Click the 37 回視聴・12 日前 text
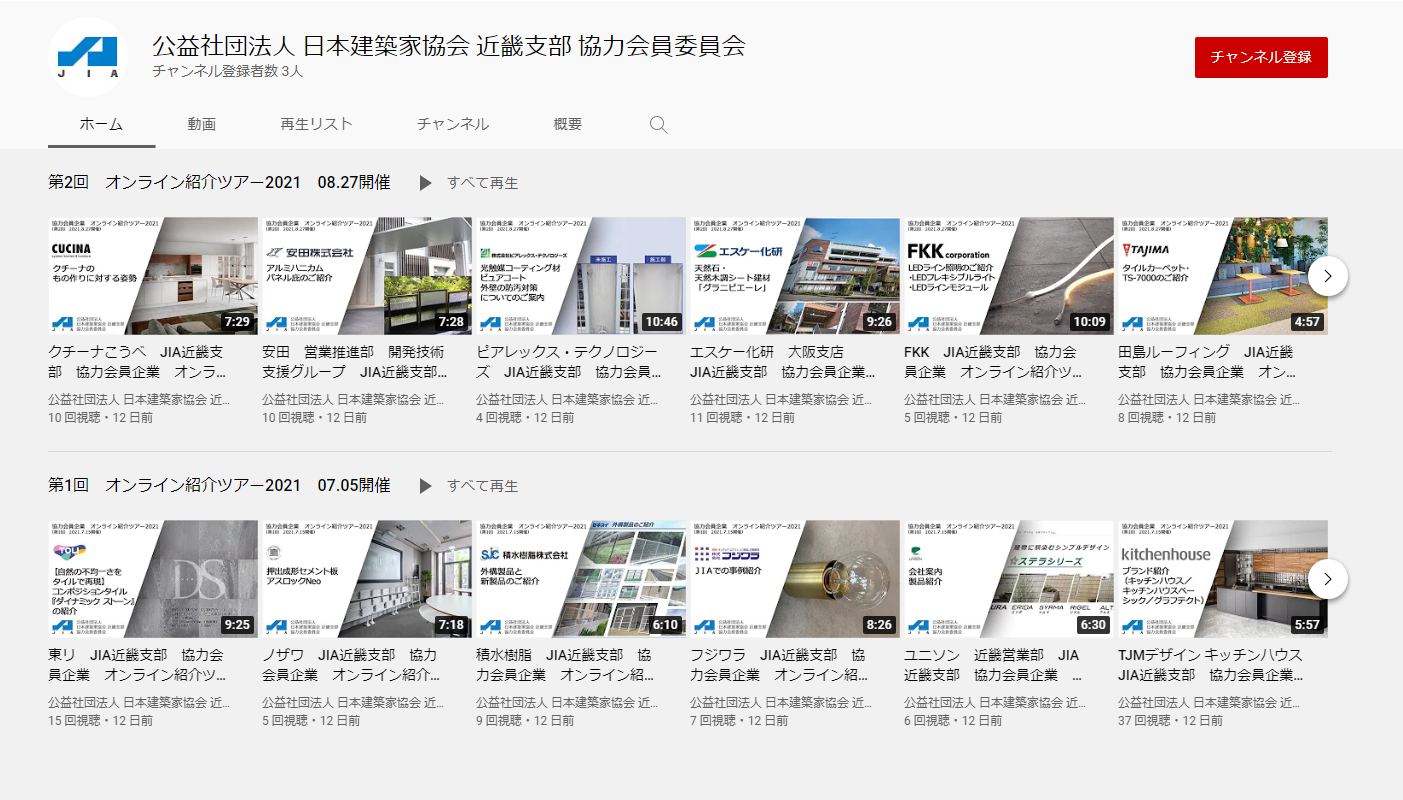The image size is (1403, 800). [1171, 720]
